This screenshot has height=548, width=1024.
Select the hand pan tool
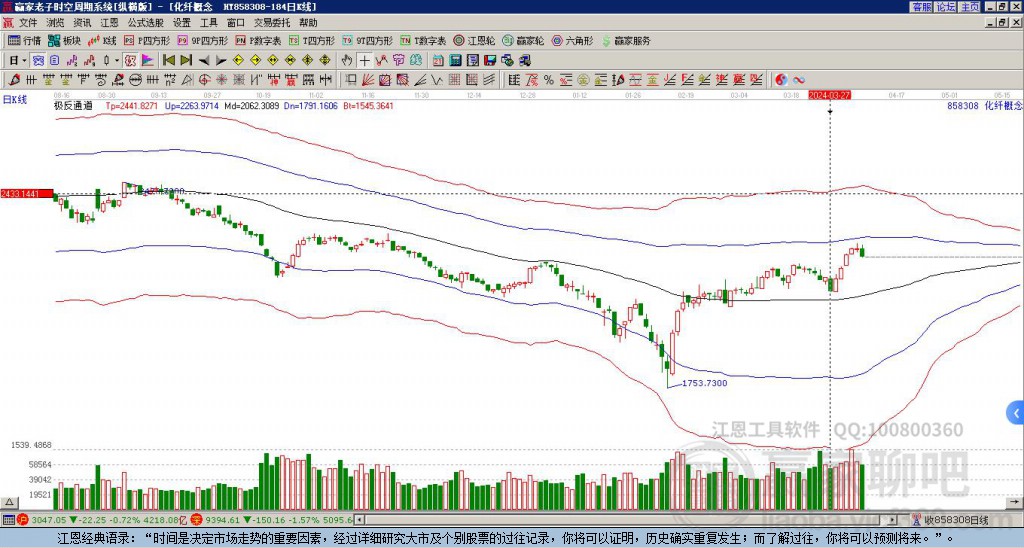pyautogui.click(x=347, y=61)
